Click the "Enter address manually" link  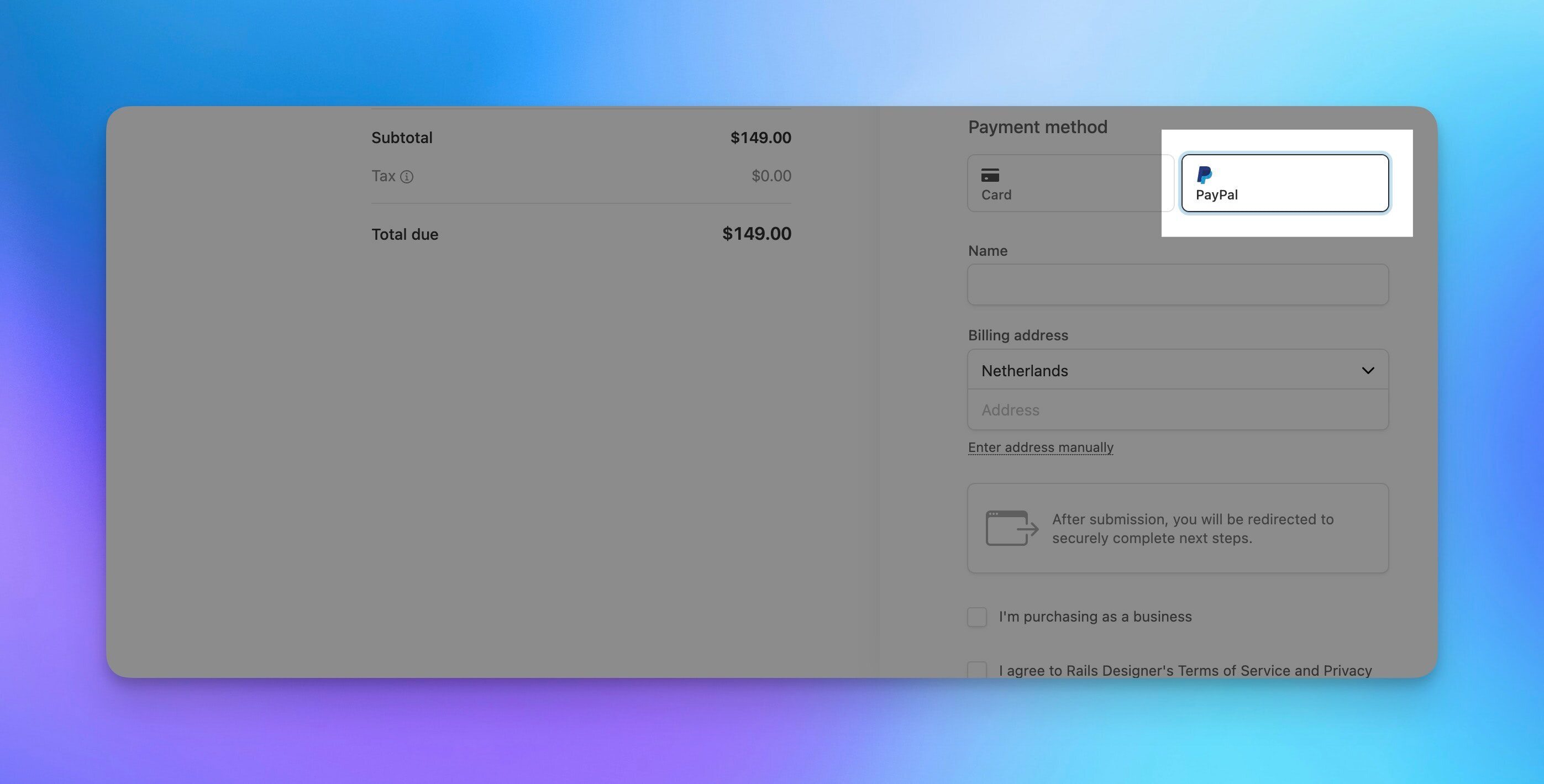[x=1040, y=447]
